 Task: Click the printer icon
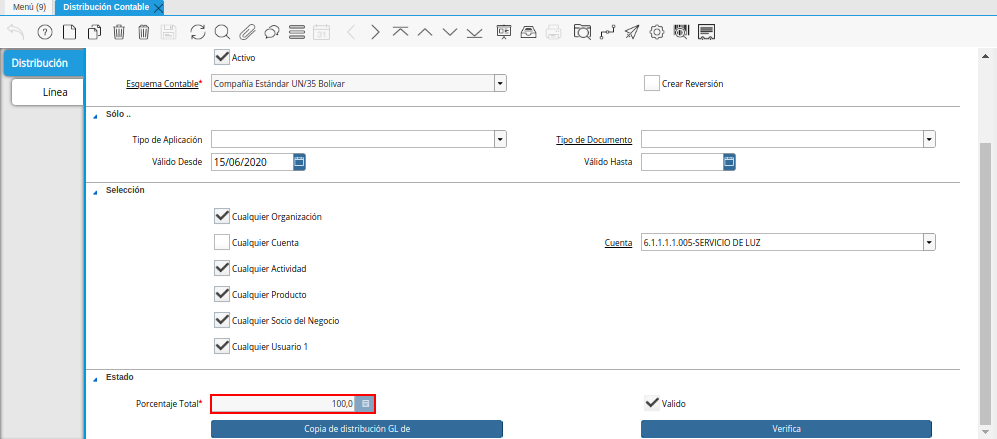554,32
